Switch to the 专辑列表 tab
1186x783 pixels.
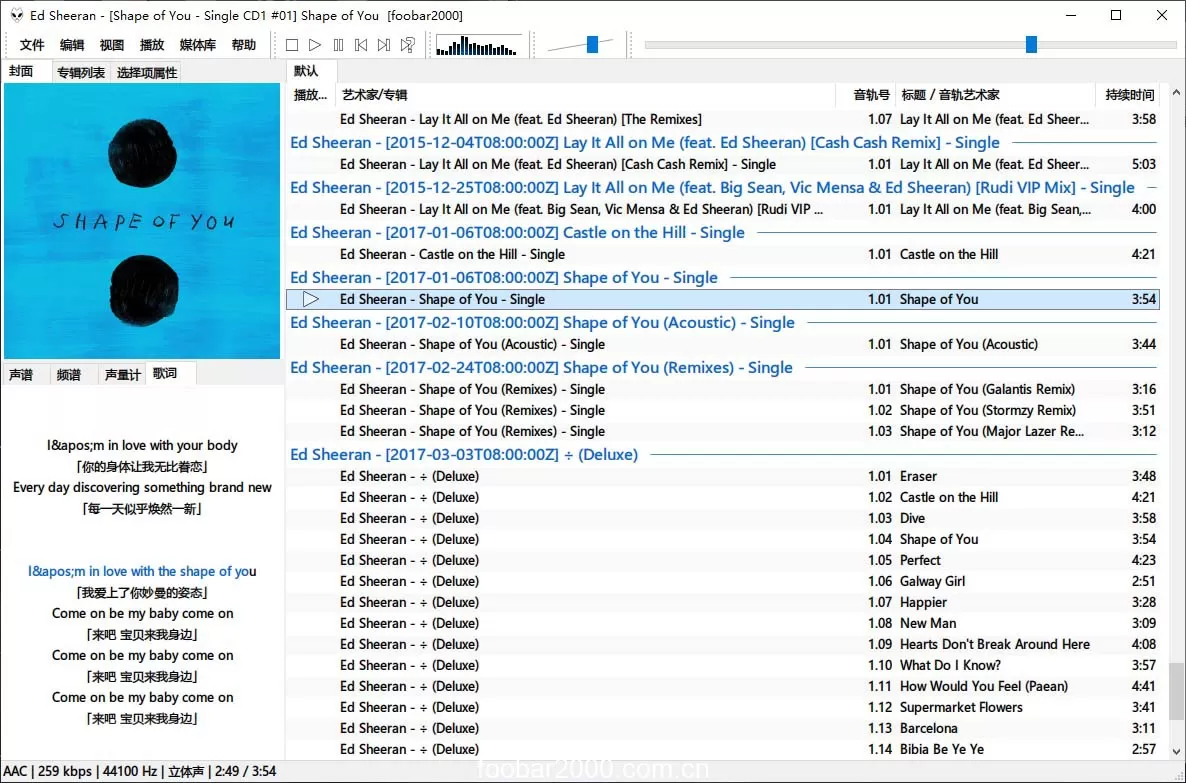81,71
